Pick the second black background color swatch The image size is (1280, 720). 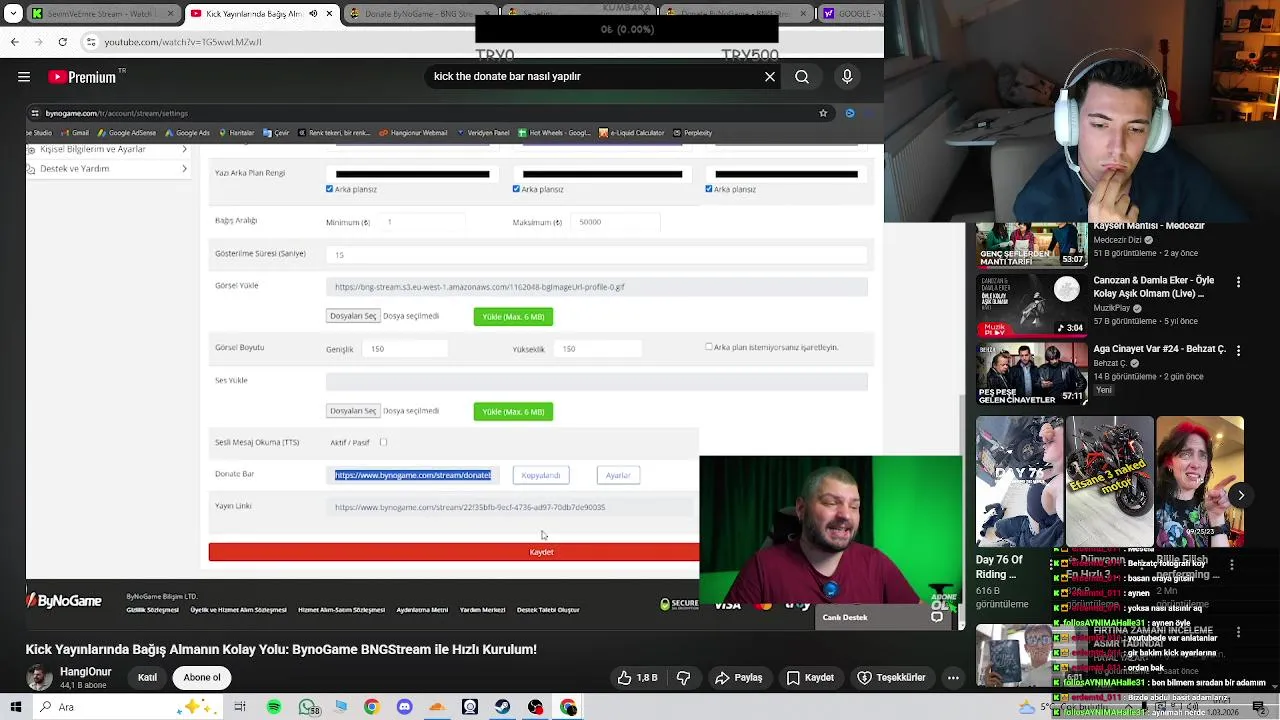pos(603,174)
